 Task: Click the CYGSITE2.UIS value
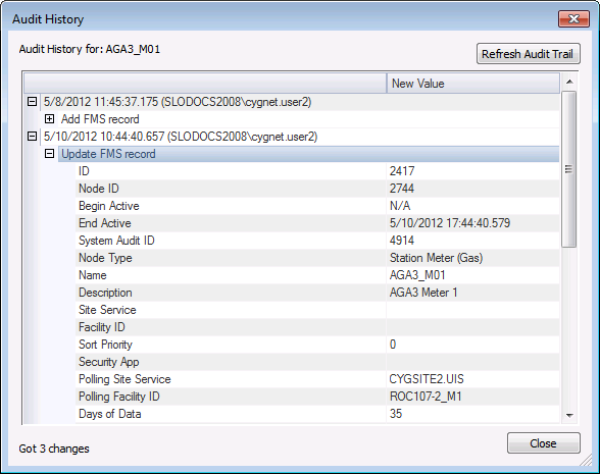tap(426, 379)
